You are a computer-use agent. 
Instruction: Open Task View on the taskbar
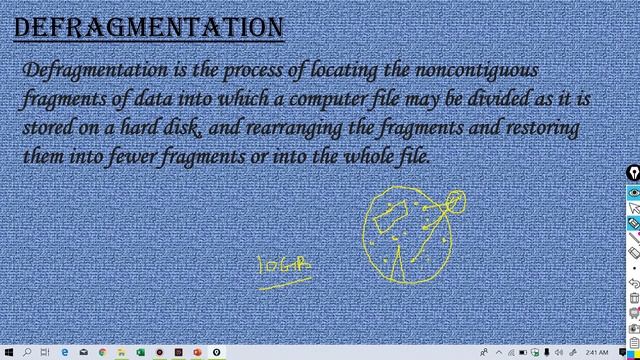(45, 352)
